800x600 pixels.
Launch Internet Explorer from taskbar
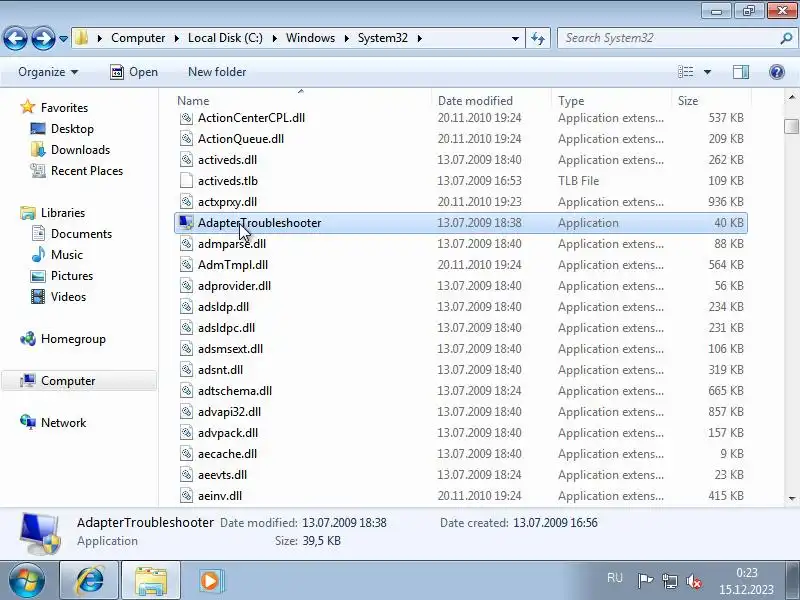(89, 581)
